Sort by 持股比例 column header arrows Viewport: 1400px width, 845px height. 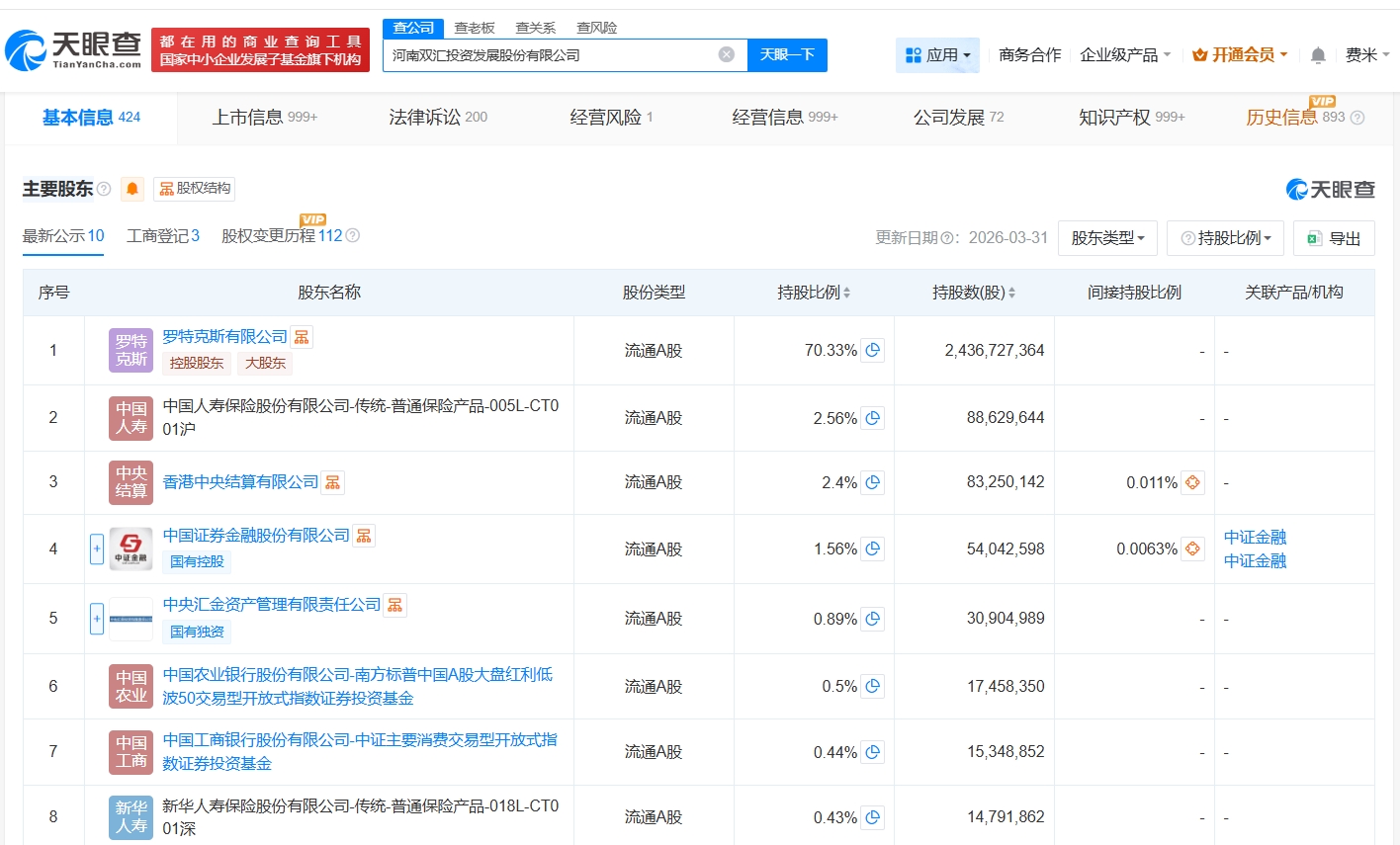click(x=846, y=293)
